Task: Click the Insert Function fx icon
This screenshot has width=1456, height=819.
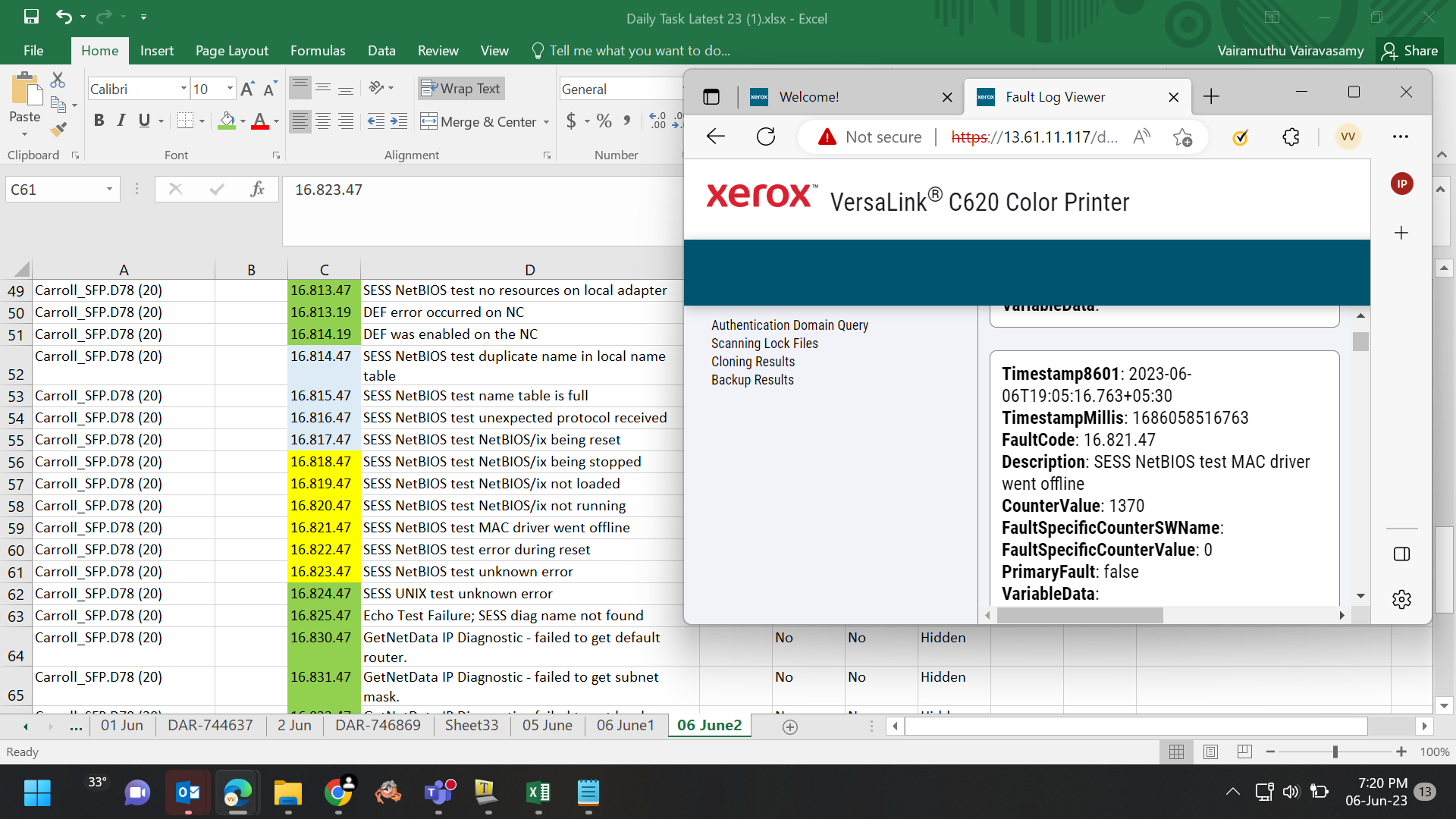Action: point(257,189)
